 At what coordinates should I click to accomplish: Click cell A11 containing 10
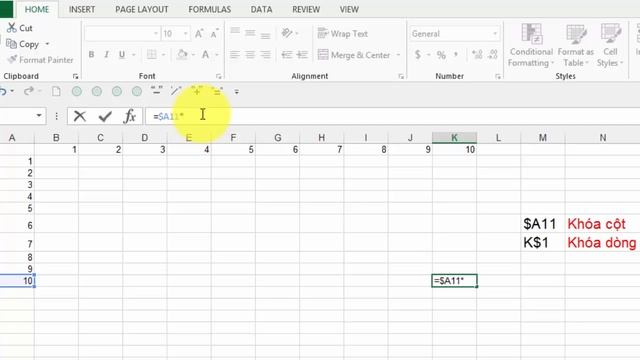coord(17,281)
